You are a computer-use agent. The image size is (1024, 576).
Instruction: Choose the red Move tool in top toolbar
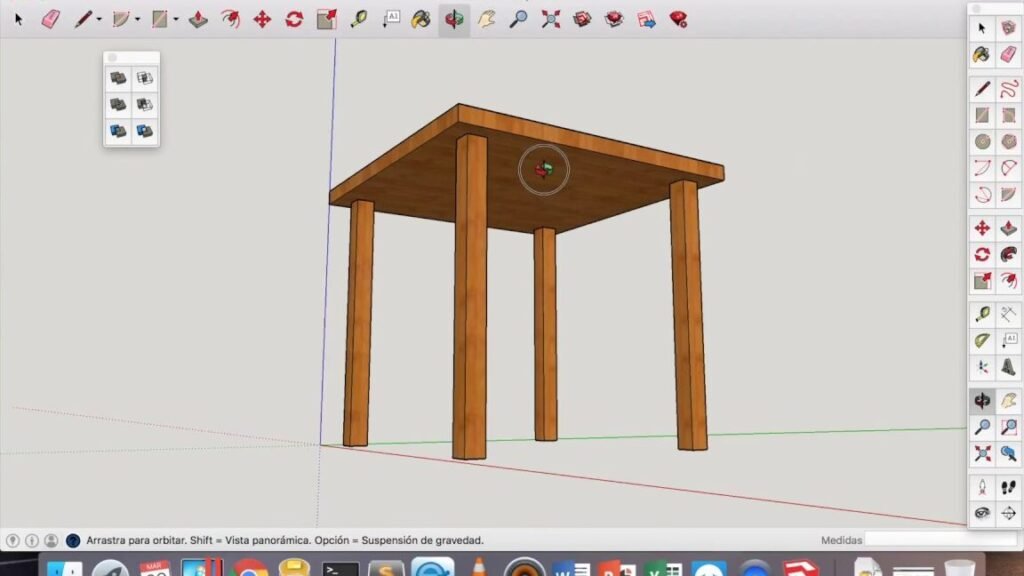coord(262,19)
